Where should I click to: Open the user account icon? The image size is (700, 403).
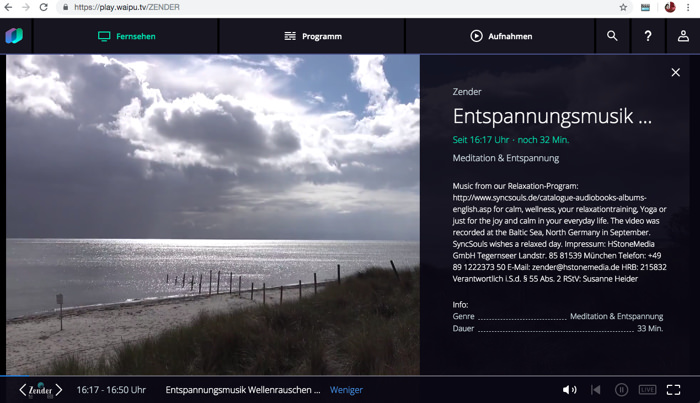coord(683,36)
